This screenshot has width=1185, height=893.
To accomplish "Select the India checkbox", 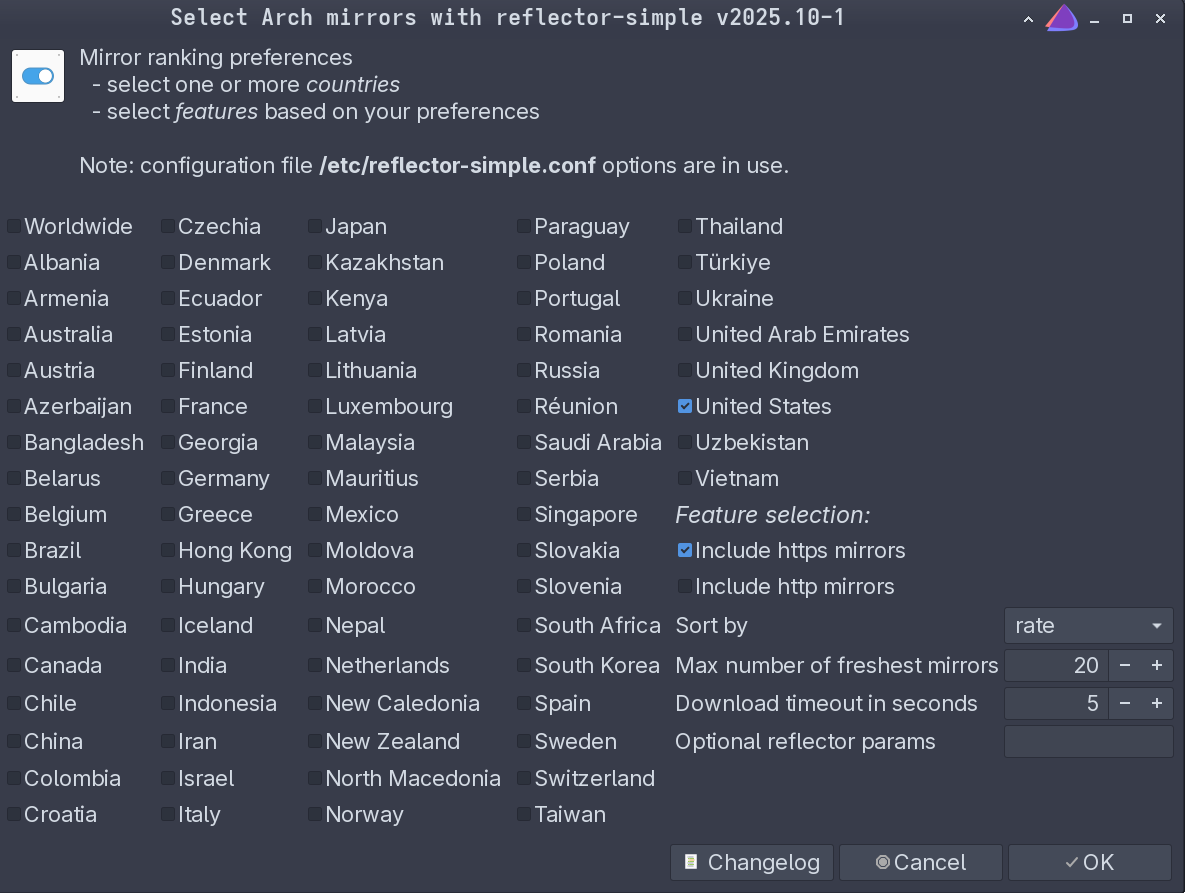I will [x=168, y=666].
